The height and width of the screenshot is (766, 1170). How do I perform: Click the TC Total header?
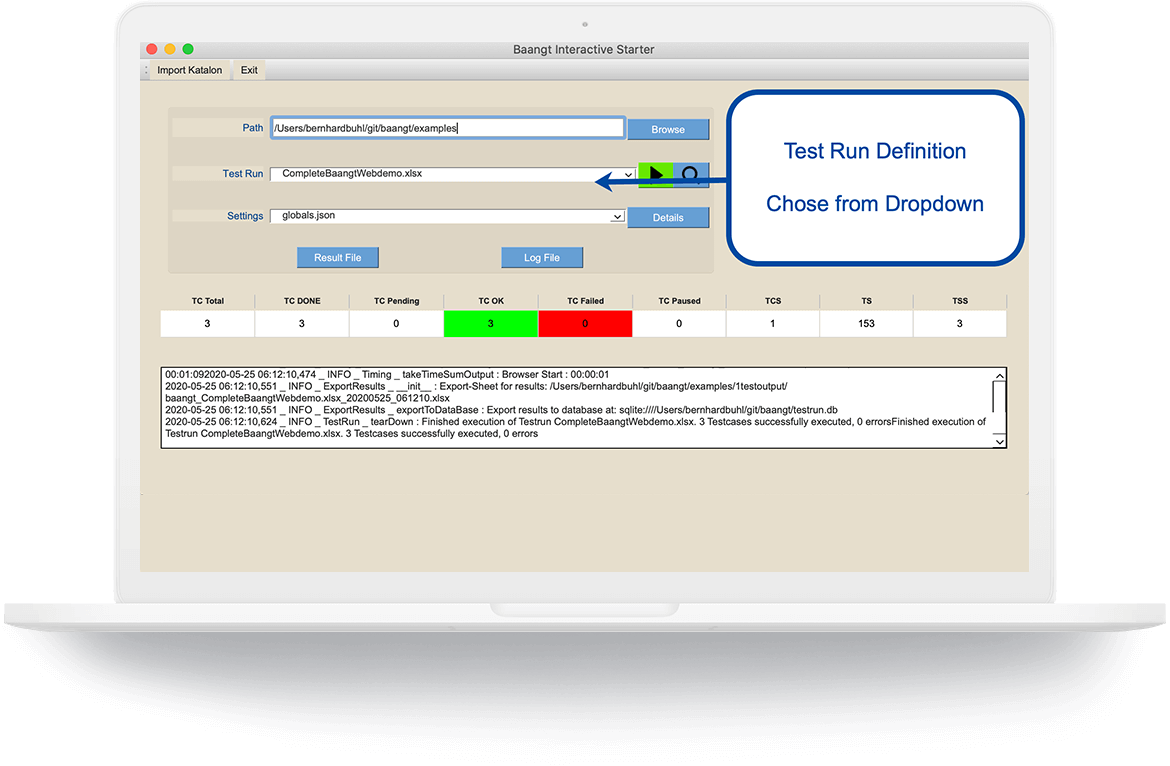pos(207,301)
